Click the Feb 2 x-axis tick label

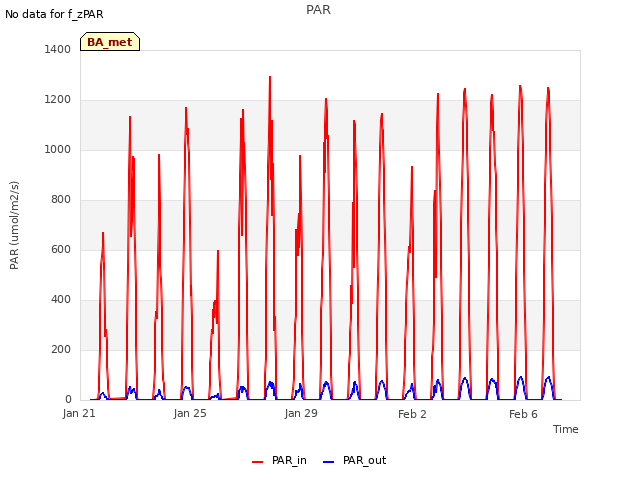[412, 414]
